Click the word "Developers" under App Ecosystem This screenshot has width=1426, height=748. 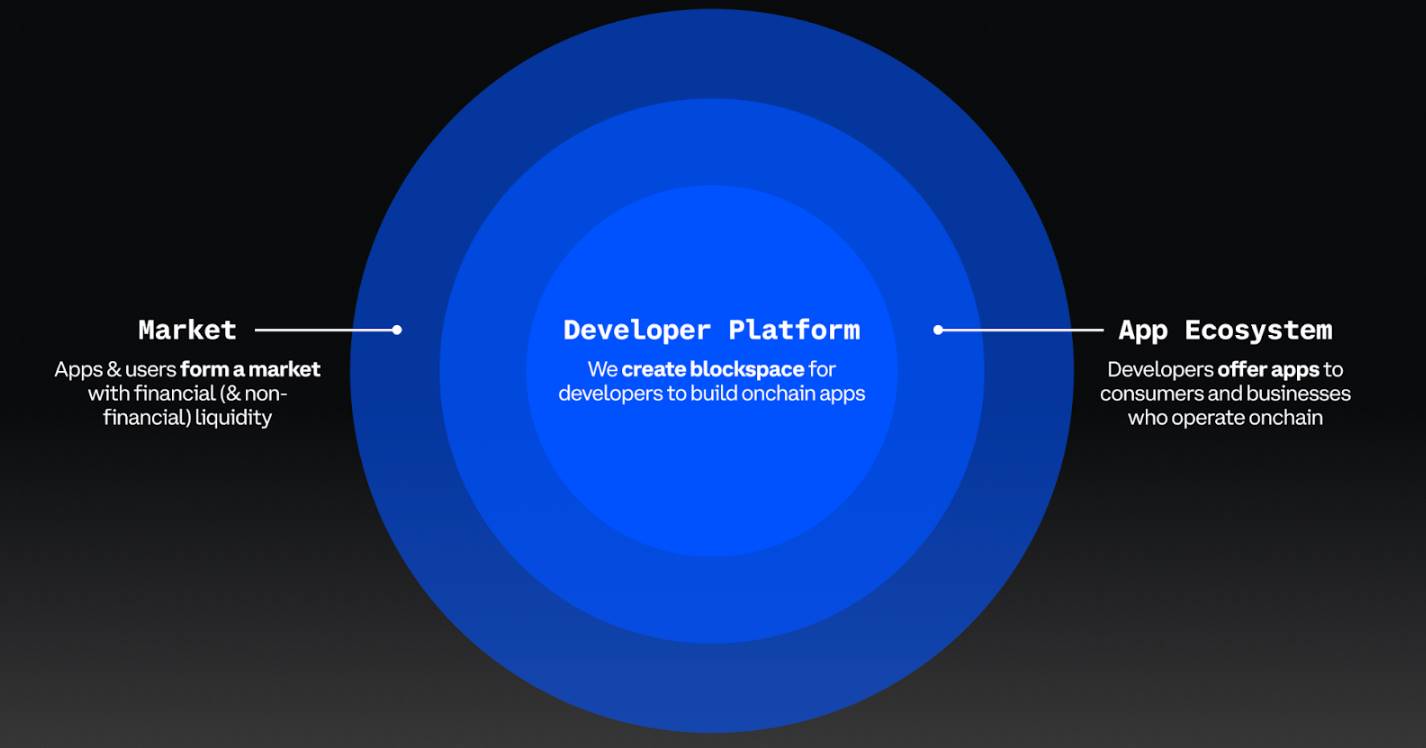point(1160,370)
